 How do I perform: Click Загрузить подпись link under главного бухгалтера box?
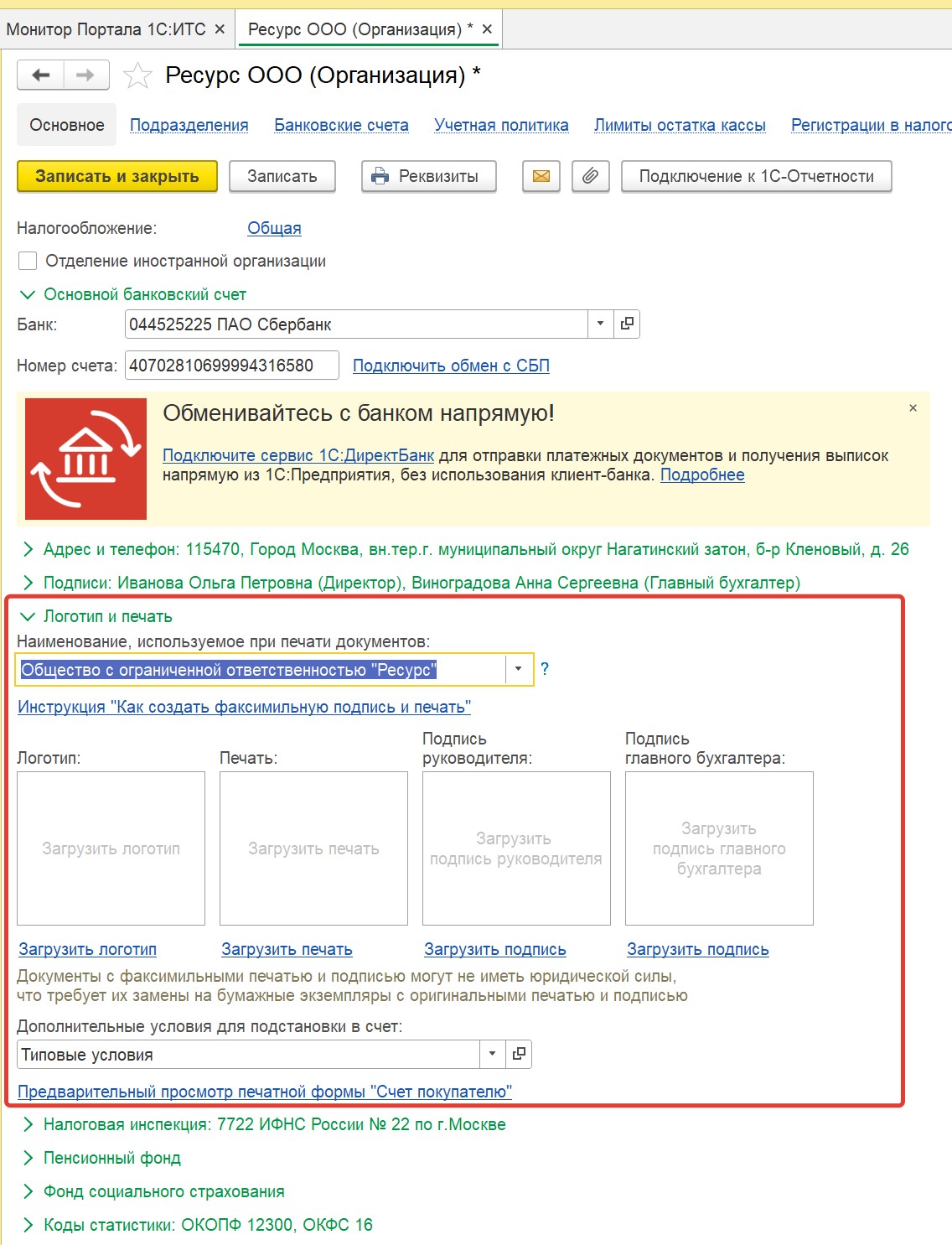[698, 949]
